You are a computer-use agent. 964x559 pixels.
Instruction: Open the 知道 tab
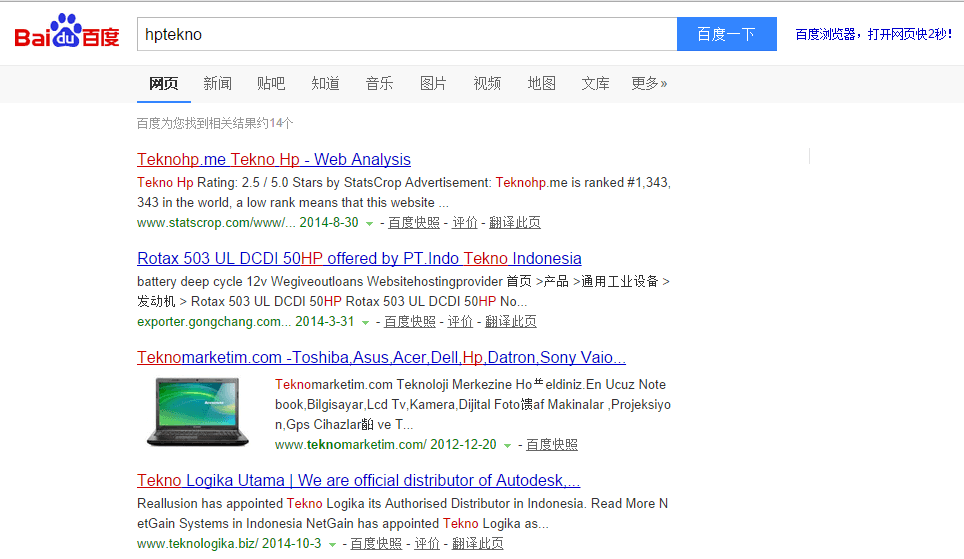(x=325, y=84)
